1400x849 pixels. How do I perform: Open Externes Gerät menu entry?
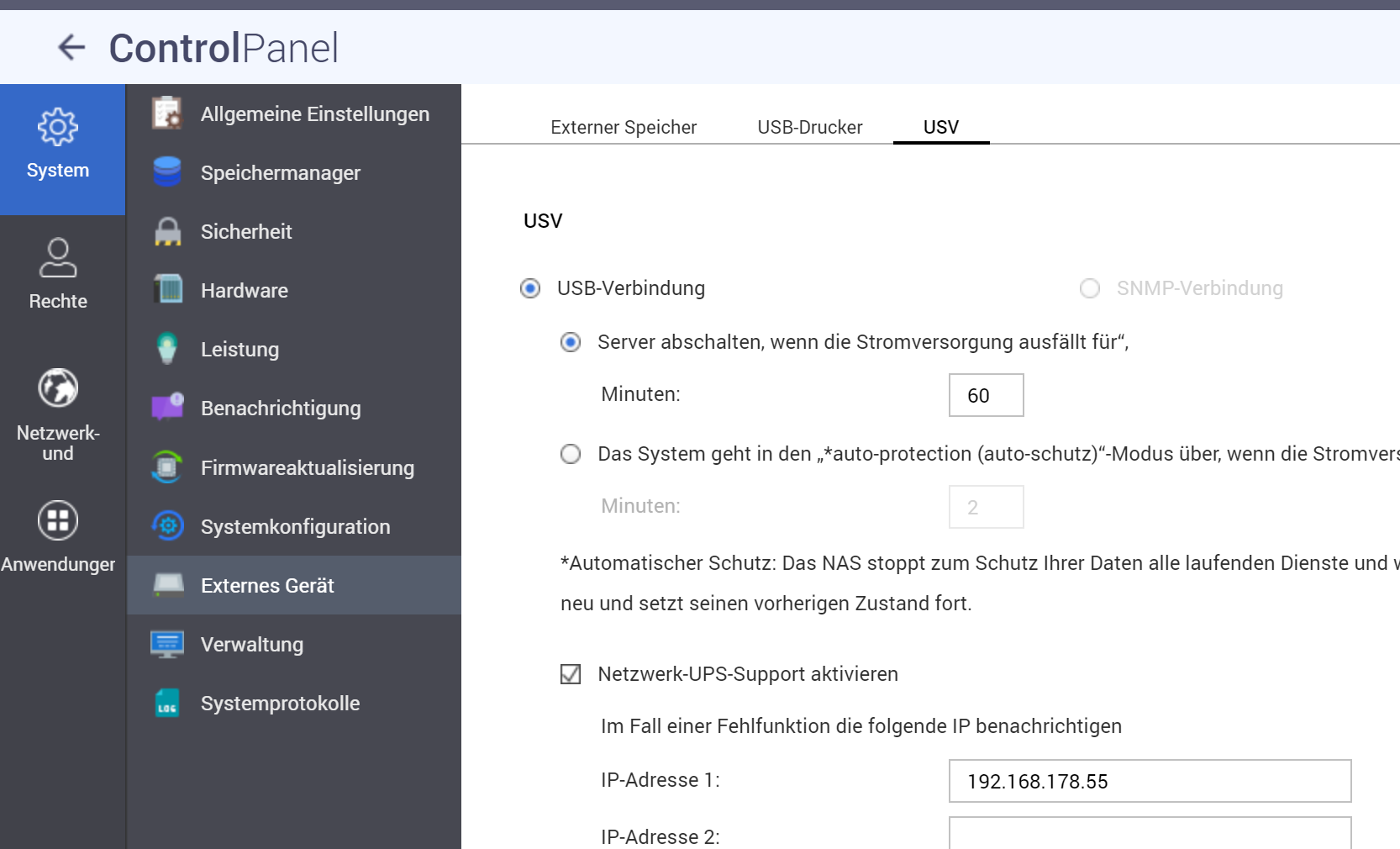coord(294,585)
